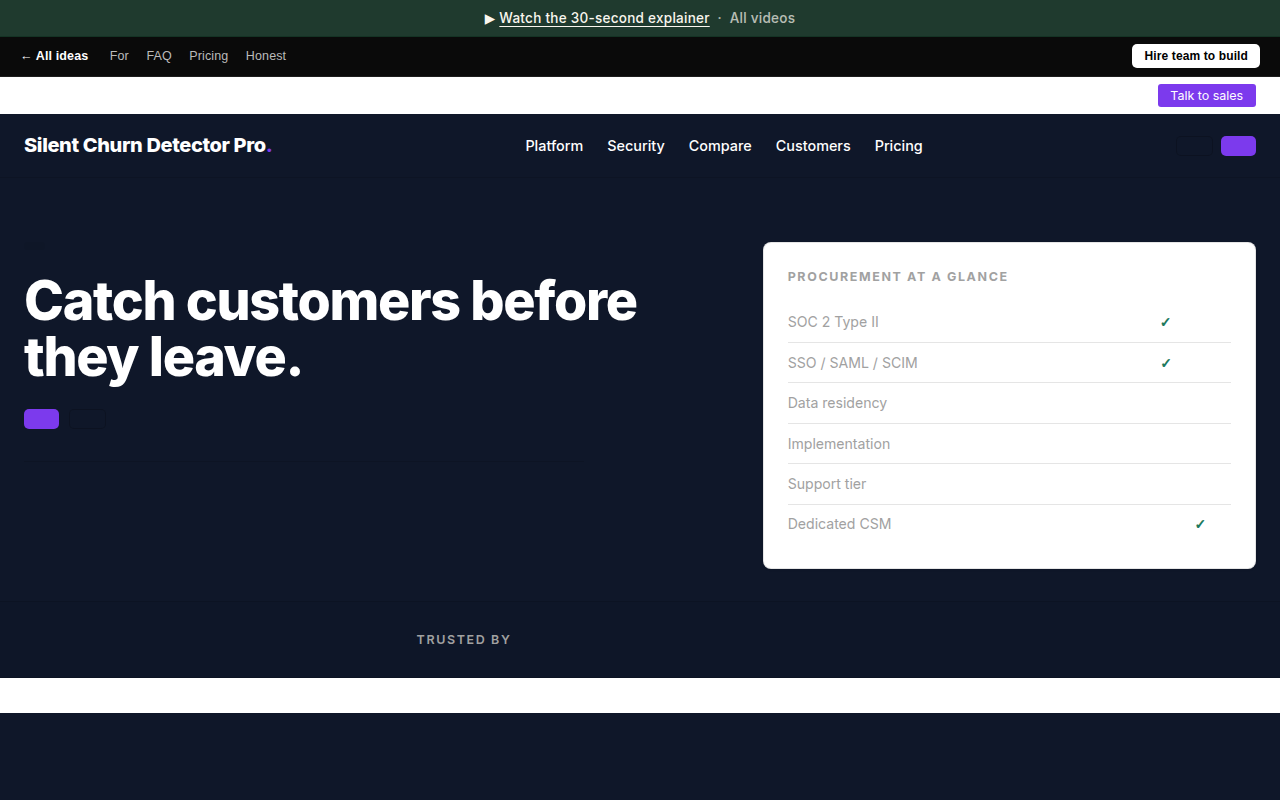Go back via '← All ideas'
Screen dimensions: 1280x800
tap(54, 56)
